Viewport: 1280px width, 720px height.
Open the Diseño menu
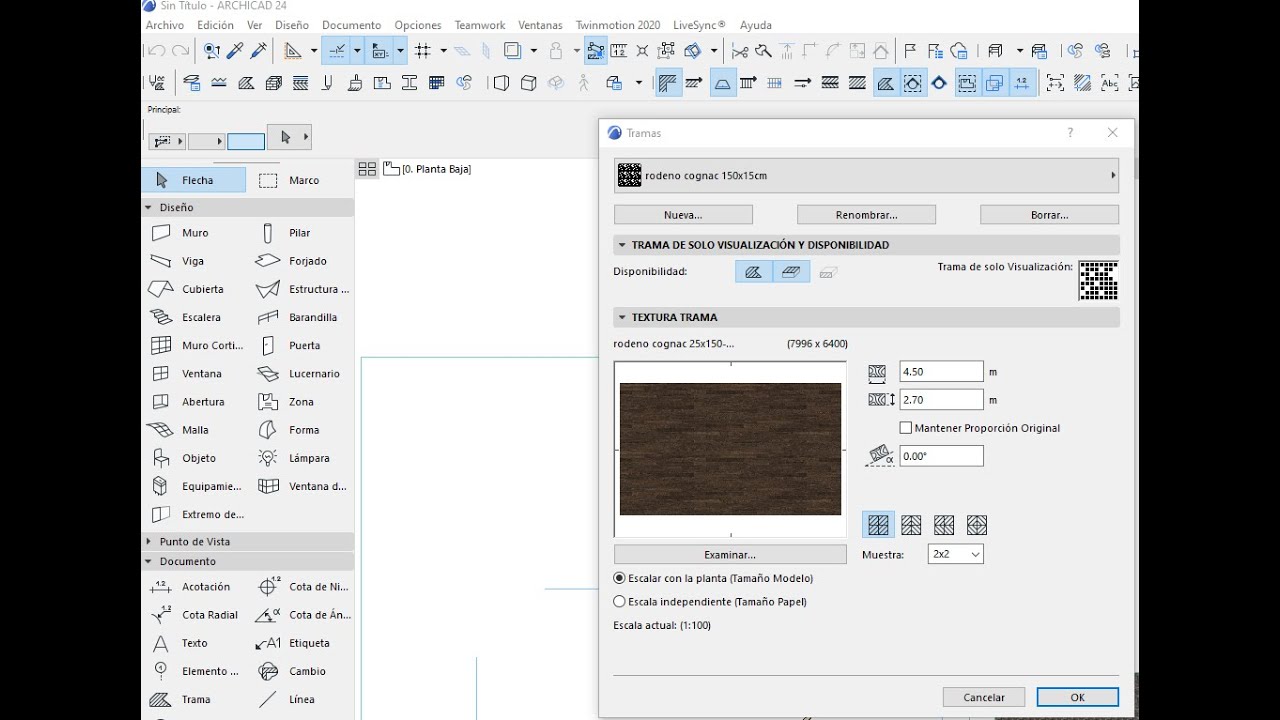292,25
